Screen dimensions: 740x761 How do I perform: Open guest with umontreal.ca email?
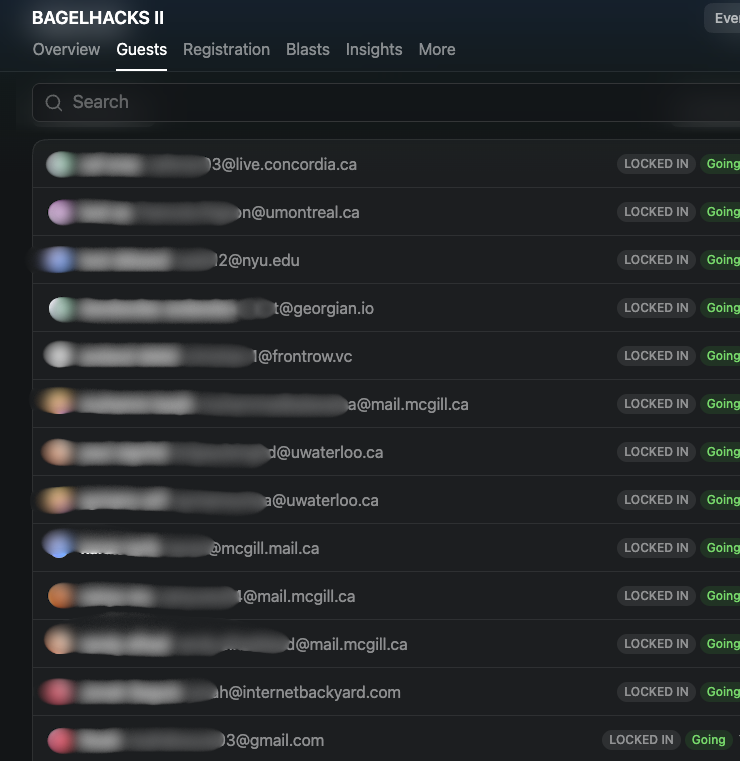coord(386,212)
